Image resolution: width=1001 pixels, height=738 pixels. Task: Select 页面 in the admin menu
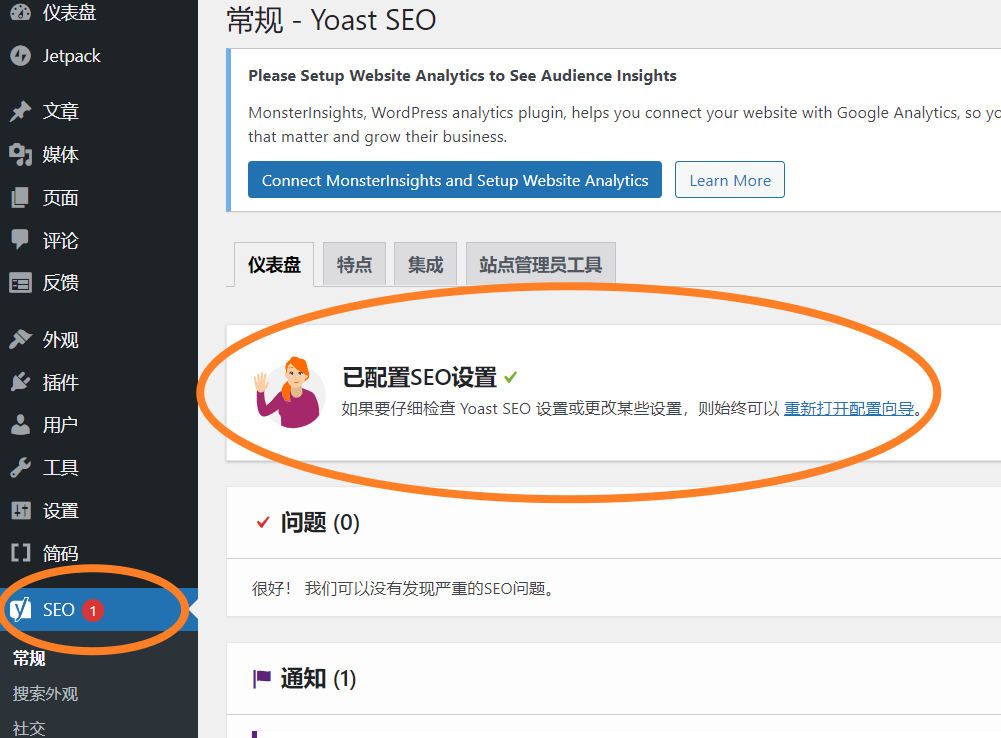tap(99, 198)
